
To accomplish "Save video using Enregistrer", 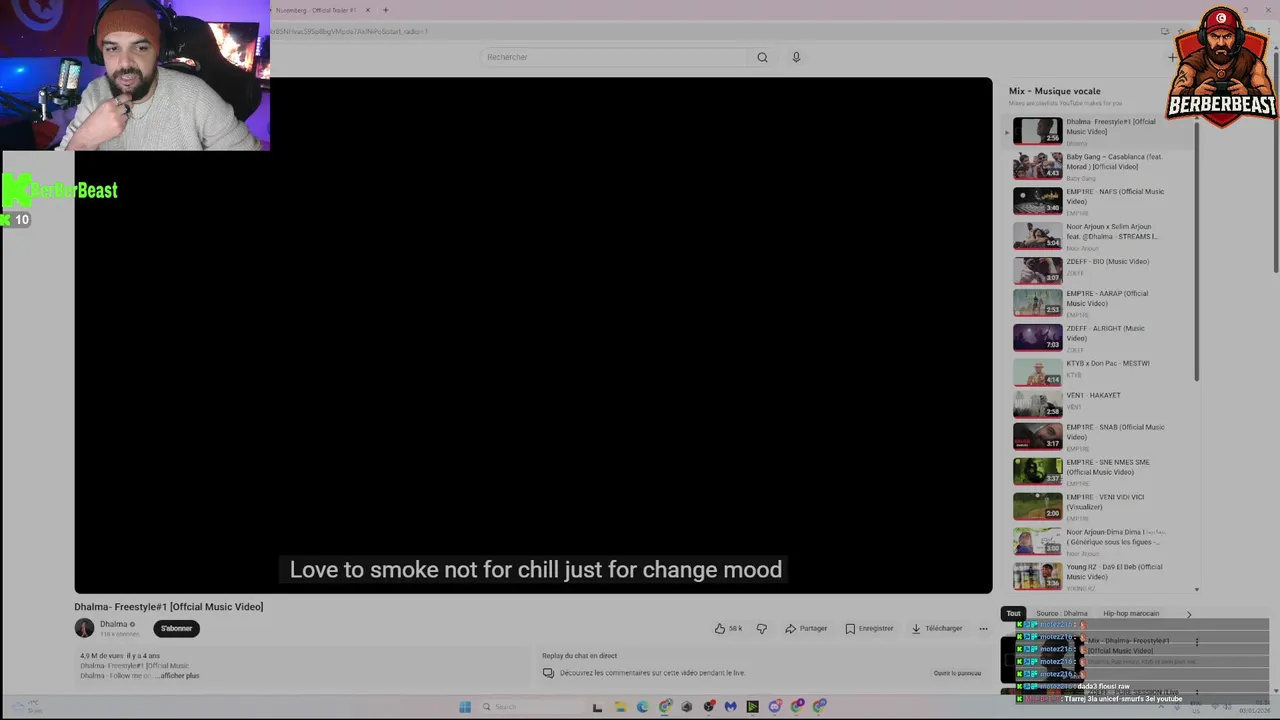I will [869, 628].
